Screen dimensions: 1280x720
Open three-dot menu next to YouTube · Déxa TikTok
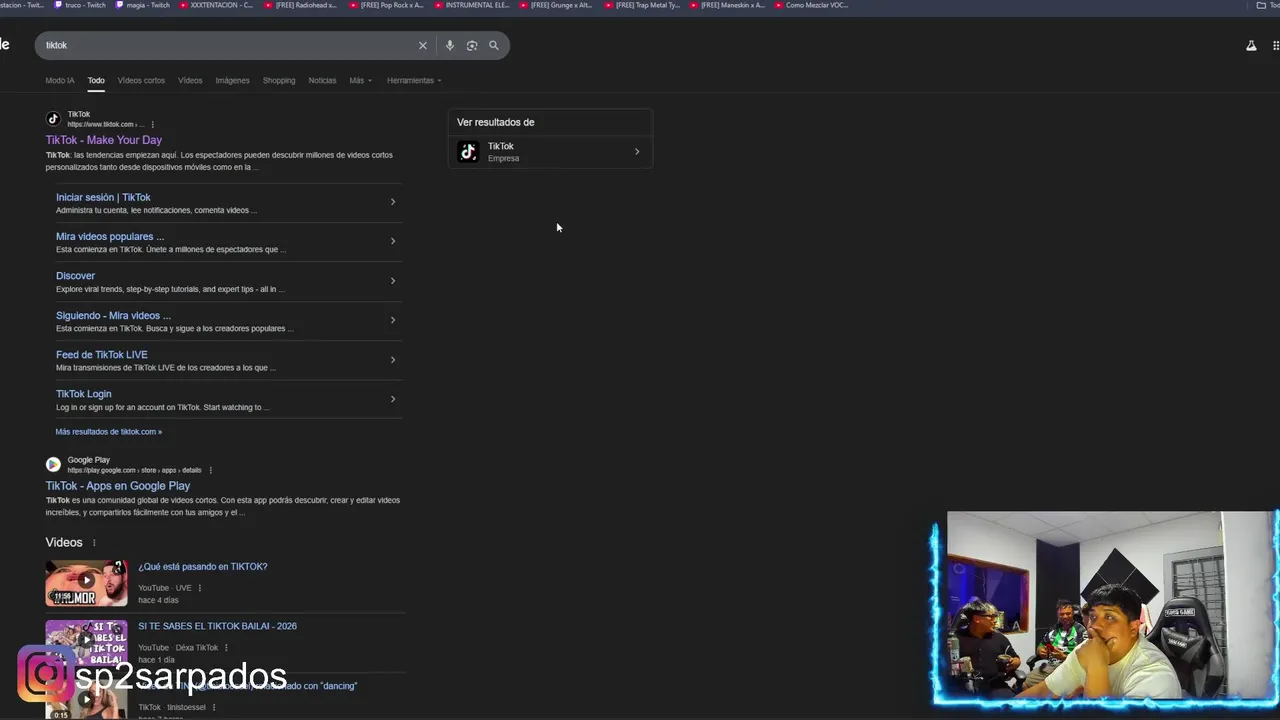click(x=227, y=647)
